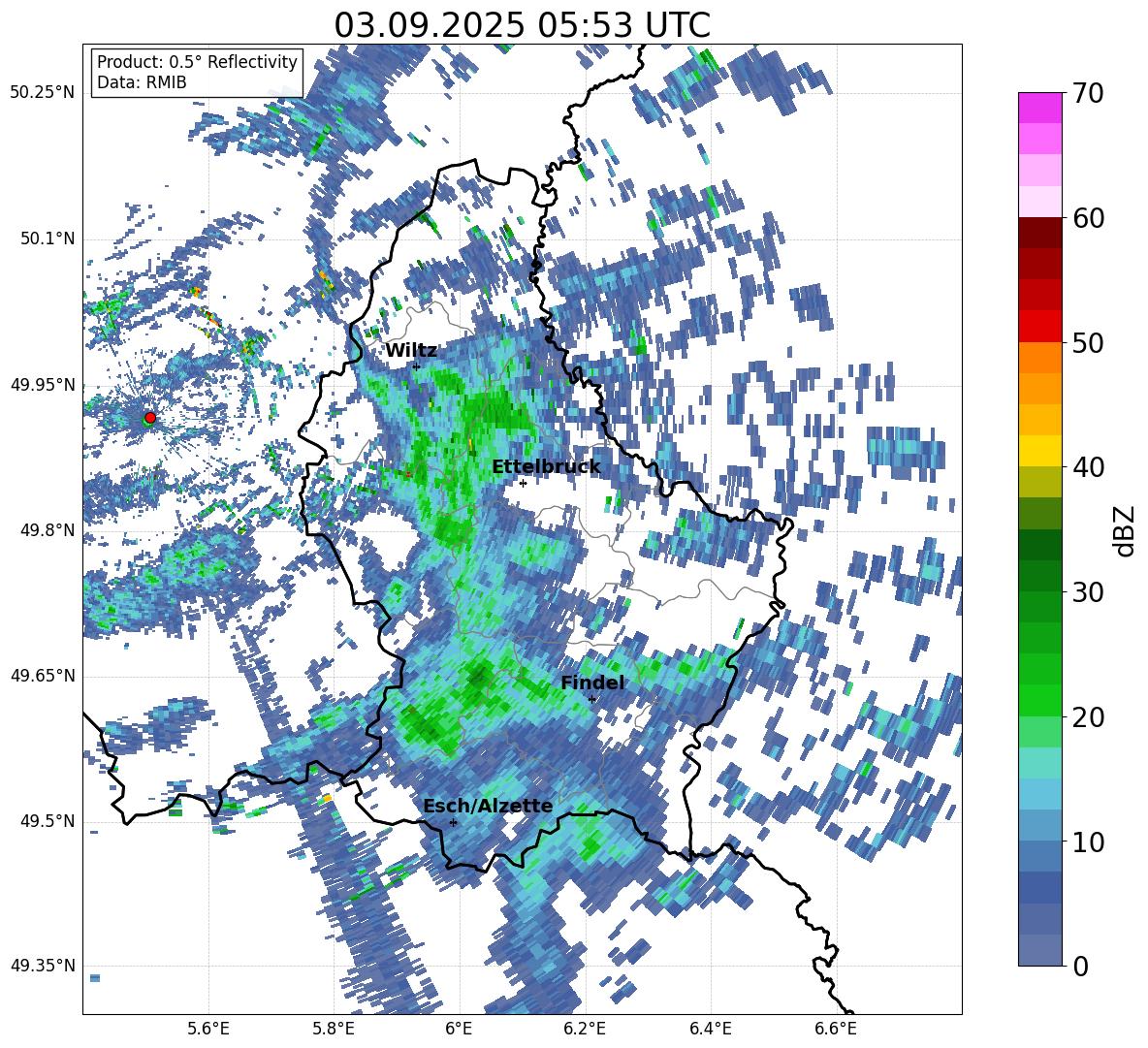1148x1048 pixels.
Task: Click the title timestamp 03.09.2025 05:53 UTC
Action: point(522,25)
